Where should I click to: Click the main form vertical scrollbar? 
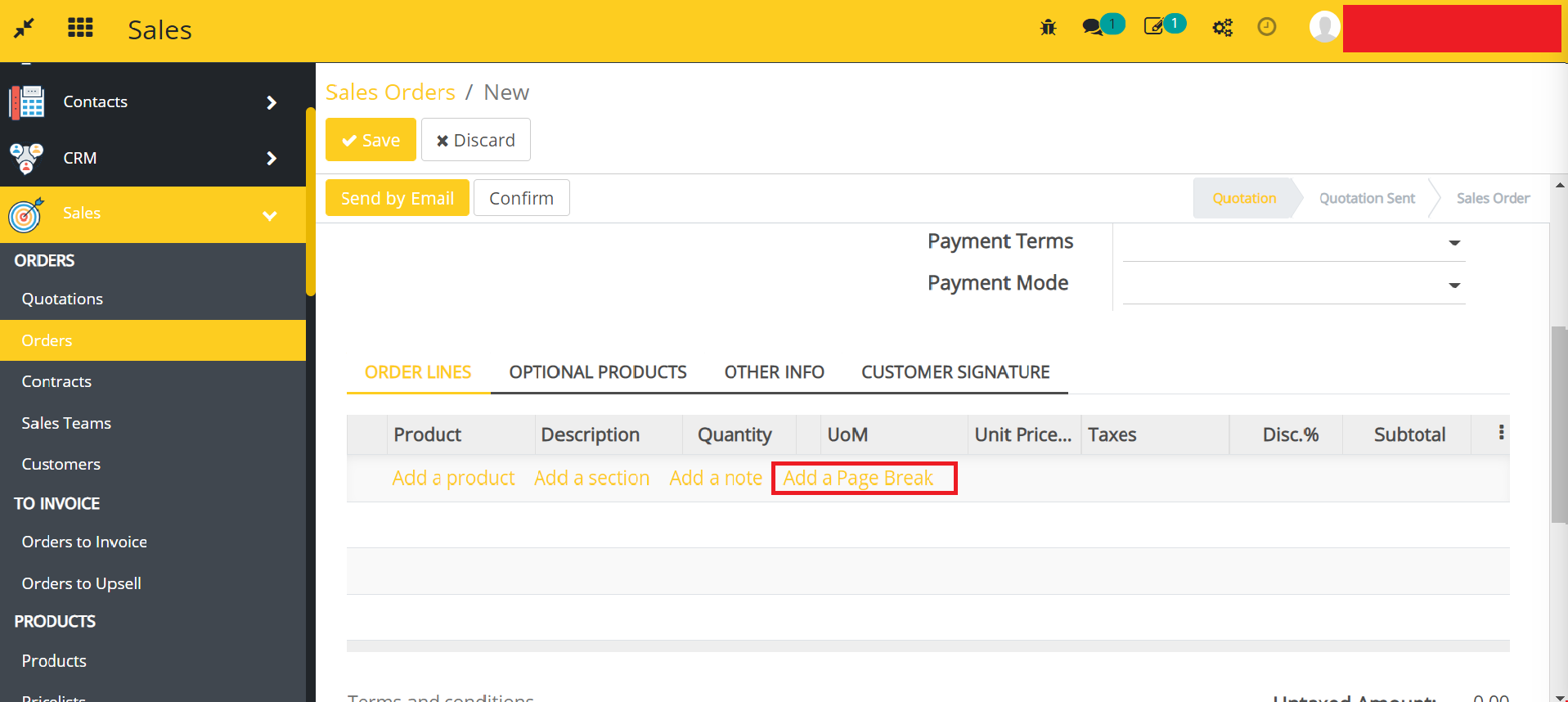pos(1558,425)
